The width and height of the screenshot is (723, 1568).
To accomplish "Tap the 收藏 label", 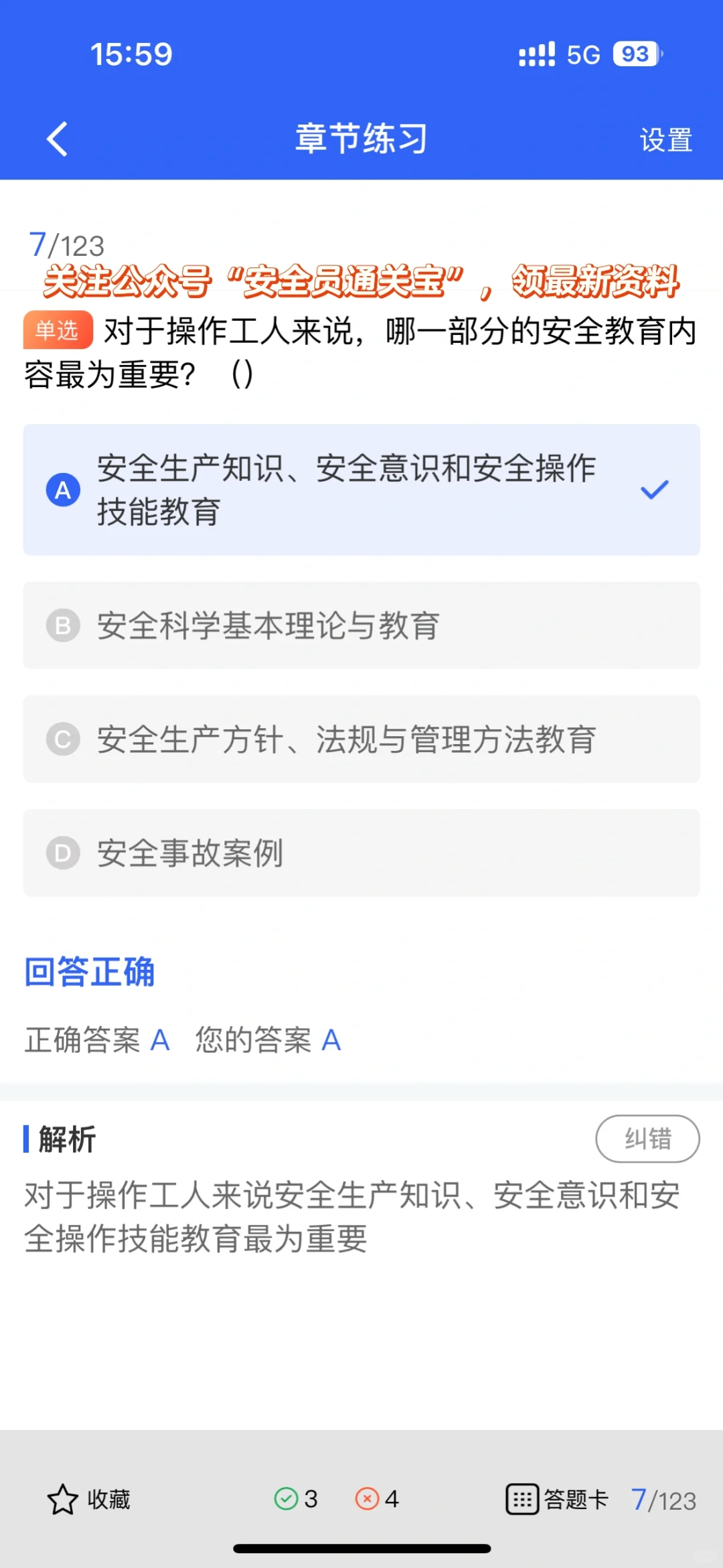I will [109, 1499].
